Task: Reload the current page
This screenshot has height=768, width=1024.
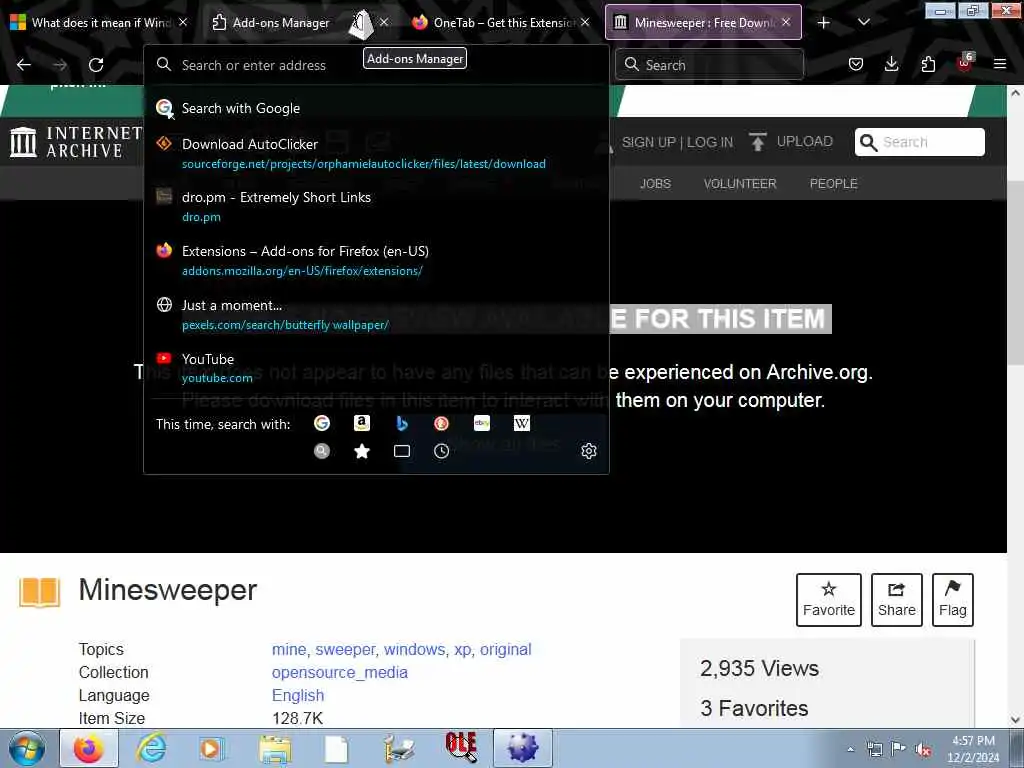Action: [x=96, y=65]
